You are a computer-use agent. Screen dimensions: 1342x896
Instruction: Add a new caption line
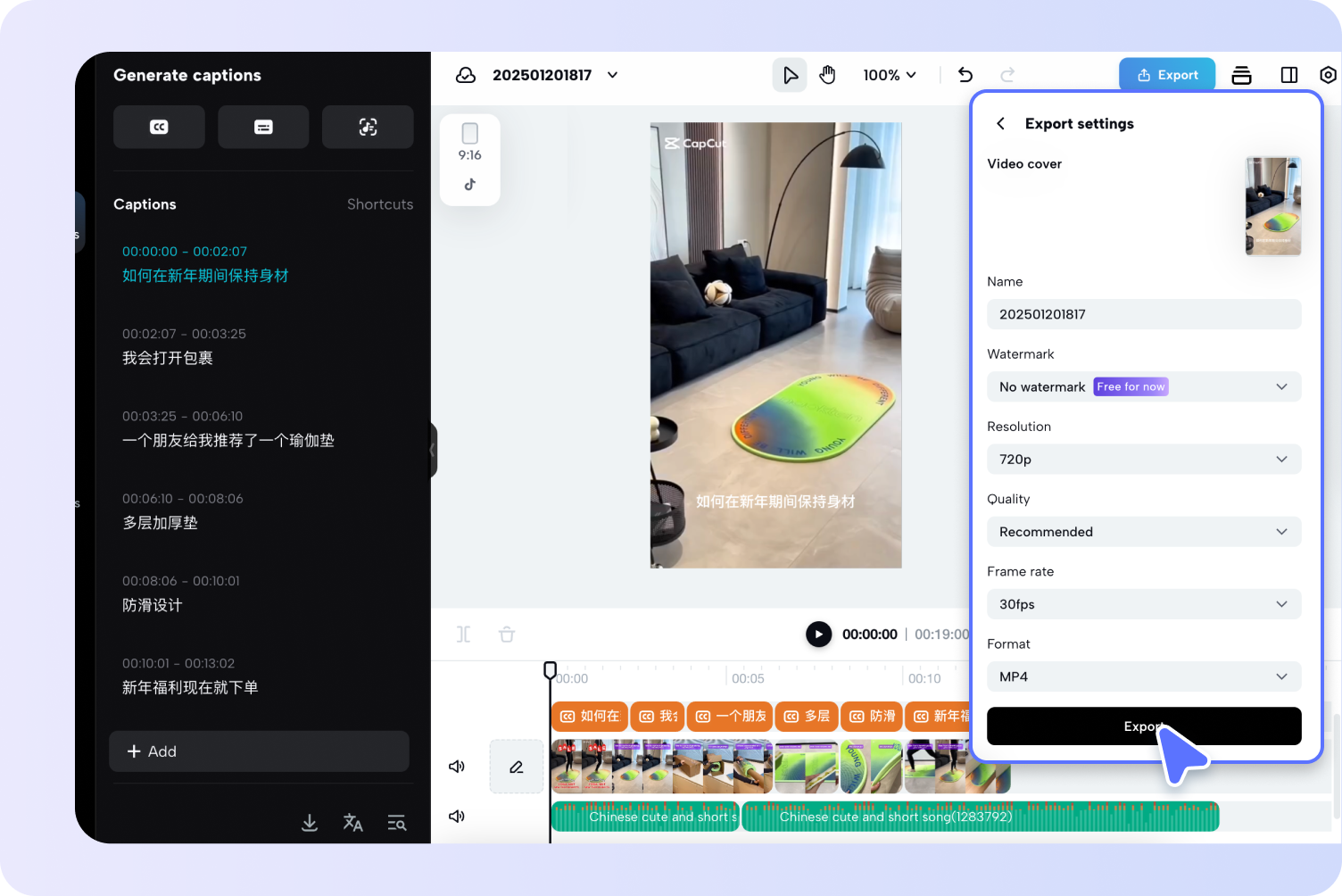coord(259,751)
